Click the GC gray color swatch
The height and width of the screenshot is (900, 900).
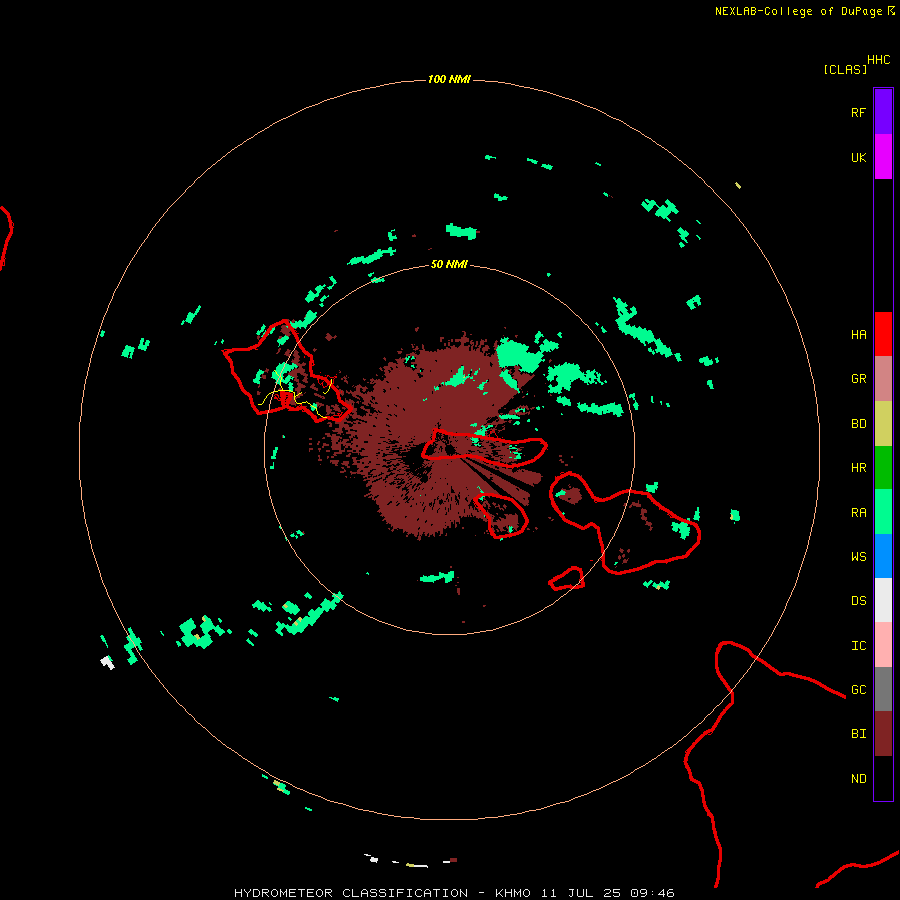[x=883, y=689]
